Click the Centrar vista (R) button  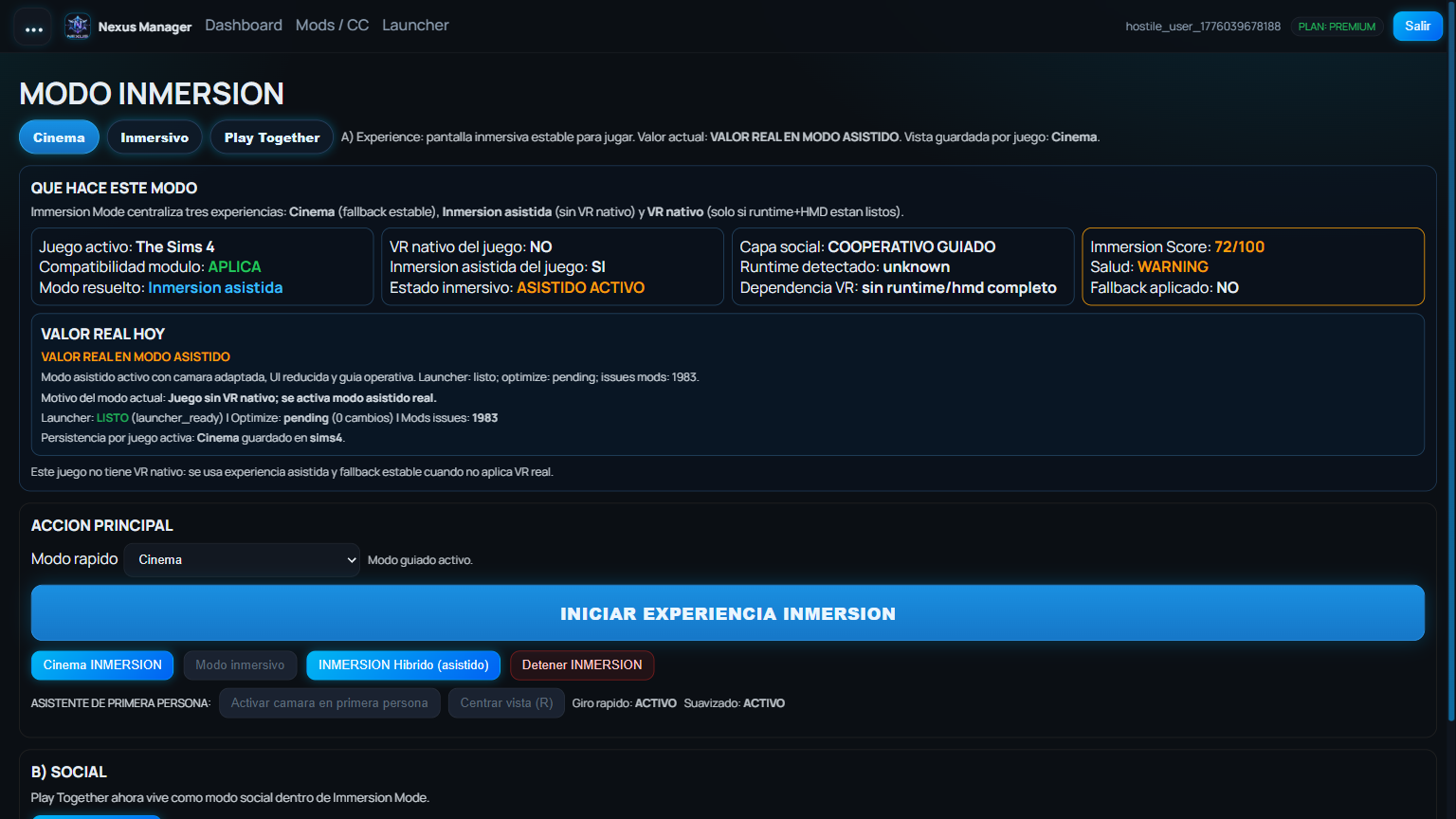point(507,703)
